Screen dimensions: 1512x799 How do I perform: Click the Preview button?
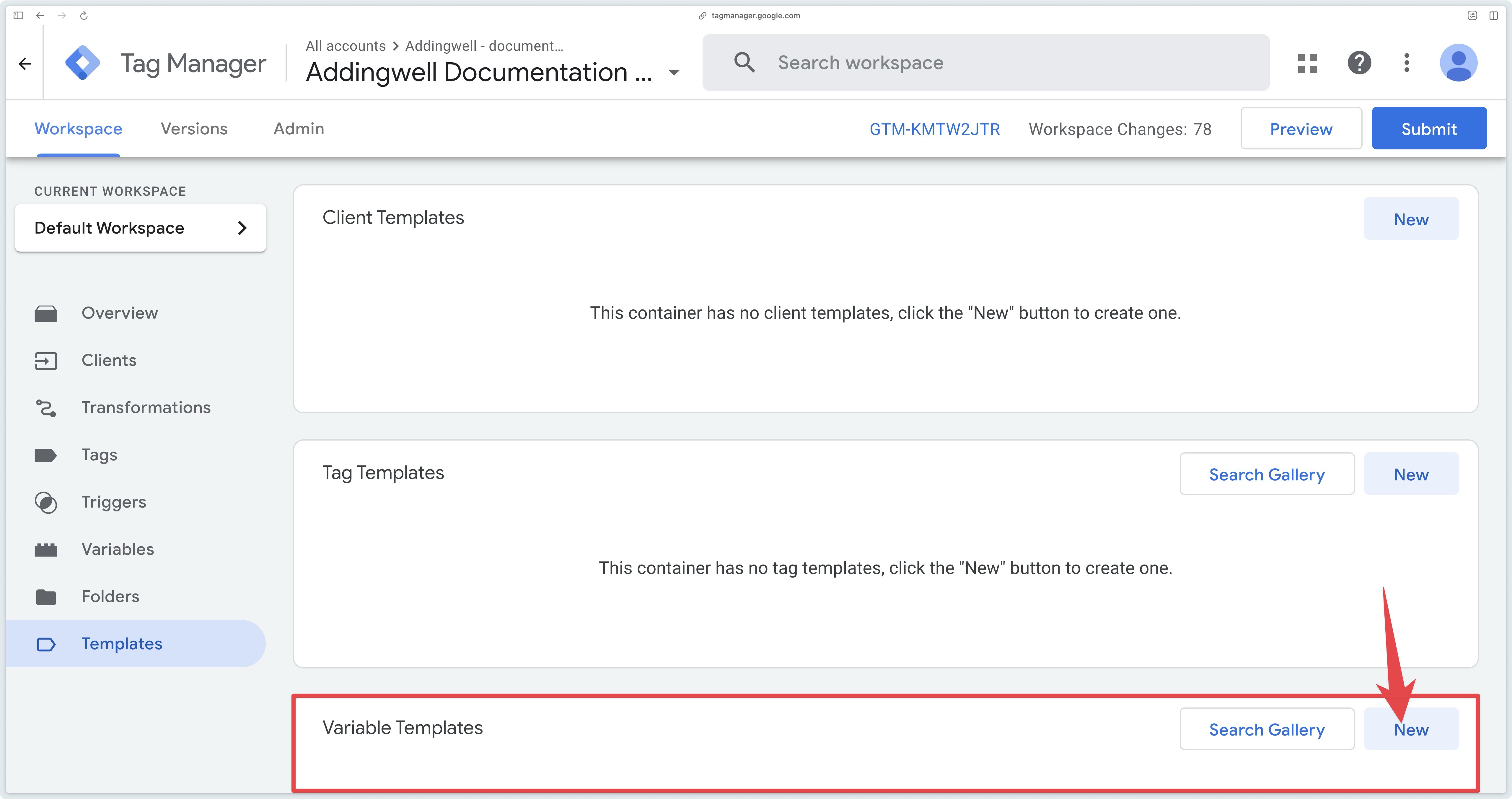1301,128
